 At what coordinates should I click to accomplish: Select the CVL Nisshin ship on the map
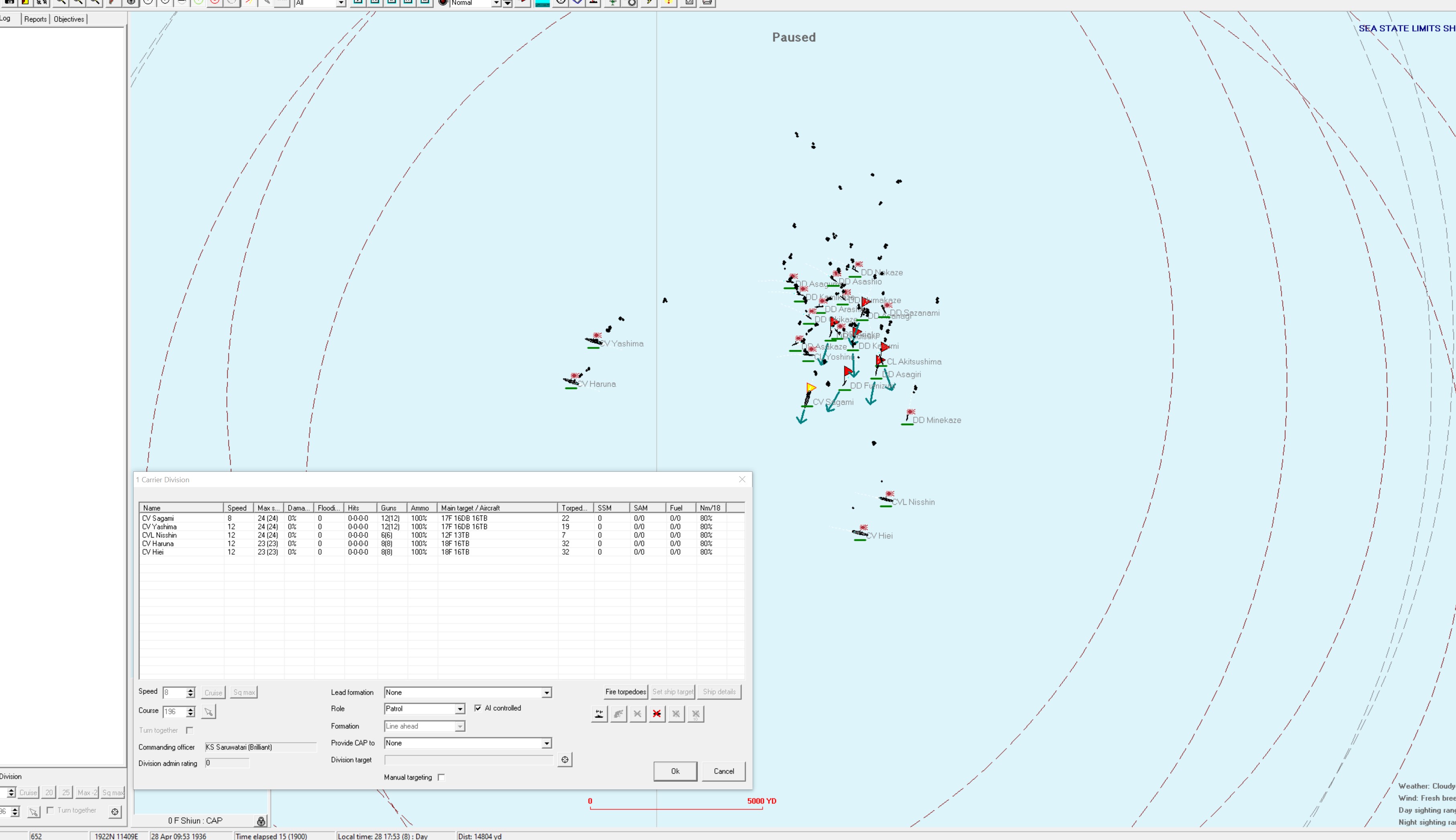point(887,499)
